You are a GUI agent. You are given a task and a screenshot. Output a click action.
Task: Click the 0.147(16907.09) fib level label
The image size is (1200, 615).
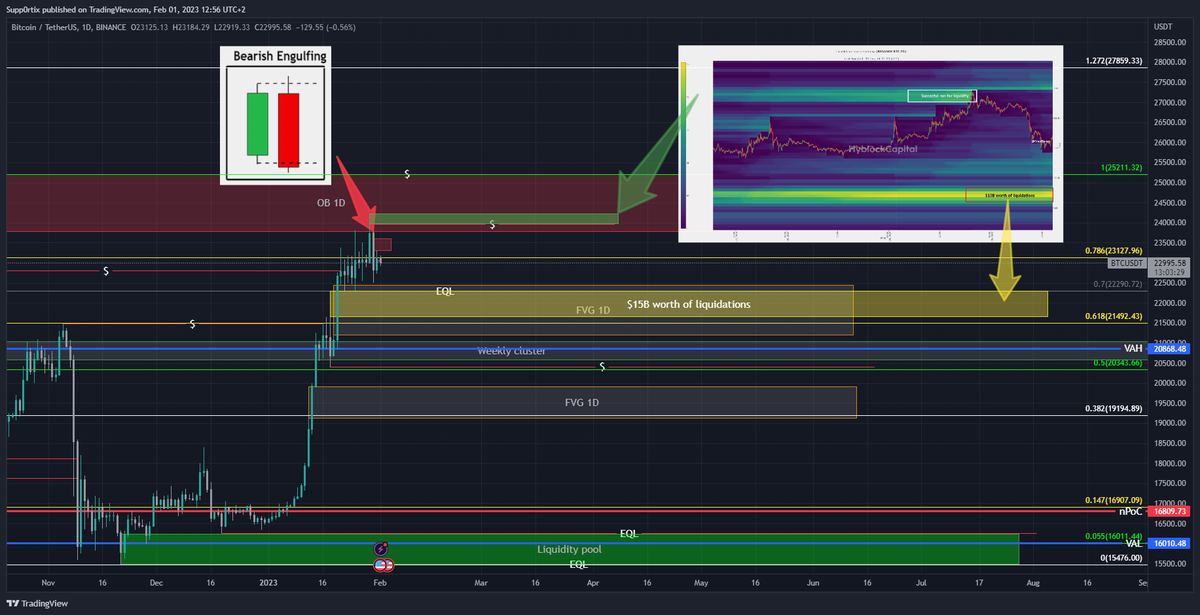coord(1113,500)
